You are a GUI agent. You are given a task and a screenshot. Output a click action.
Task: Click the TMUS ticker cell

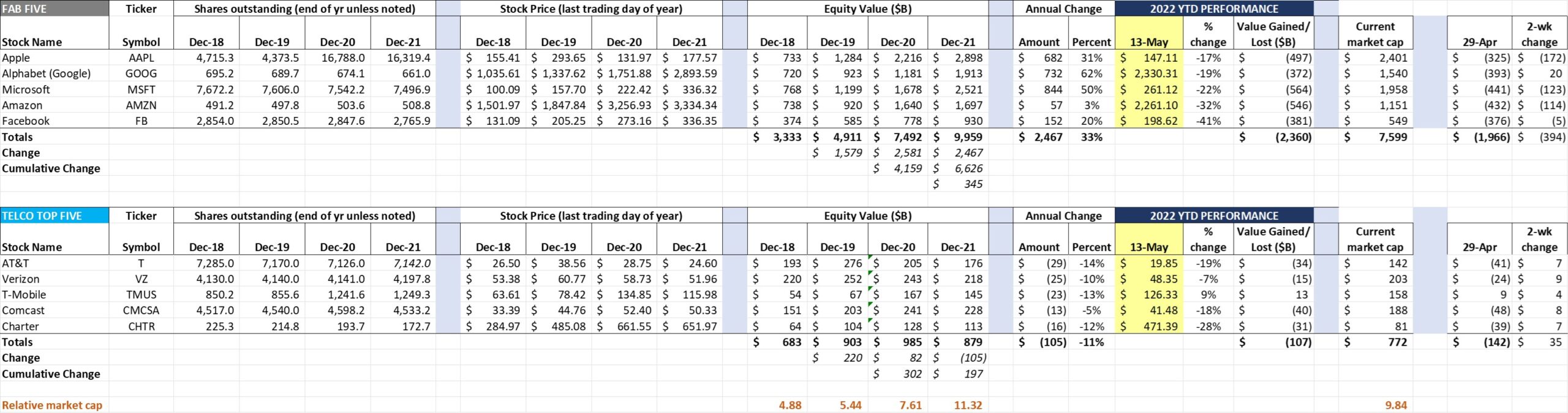(141, 295)
